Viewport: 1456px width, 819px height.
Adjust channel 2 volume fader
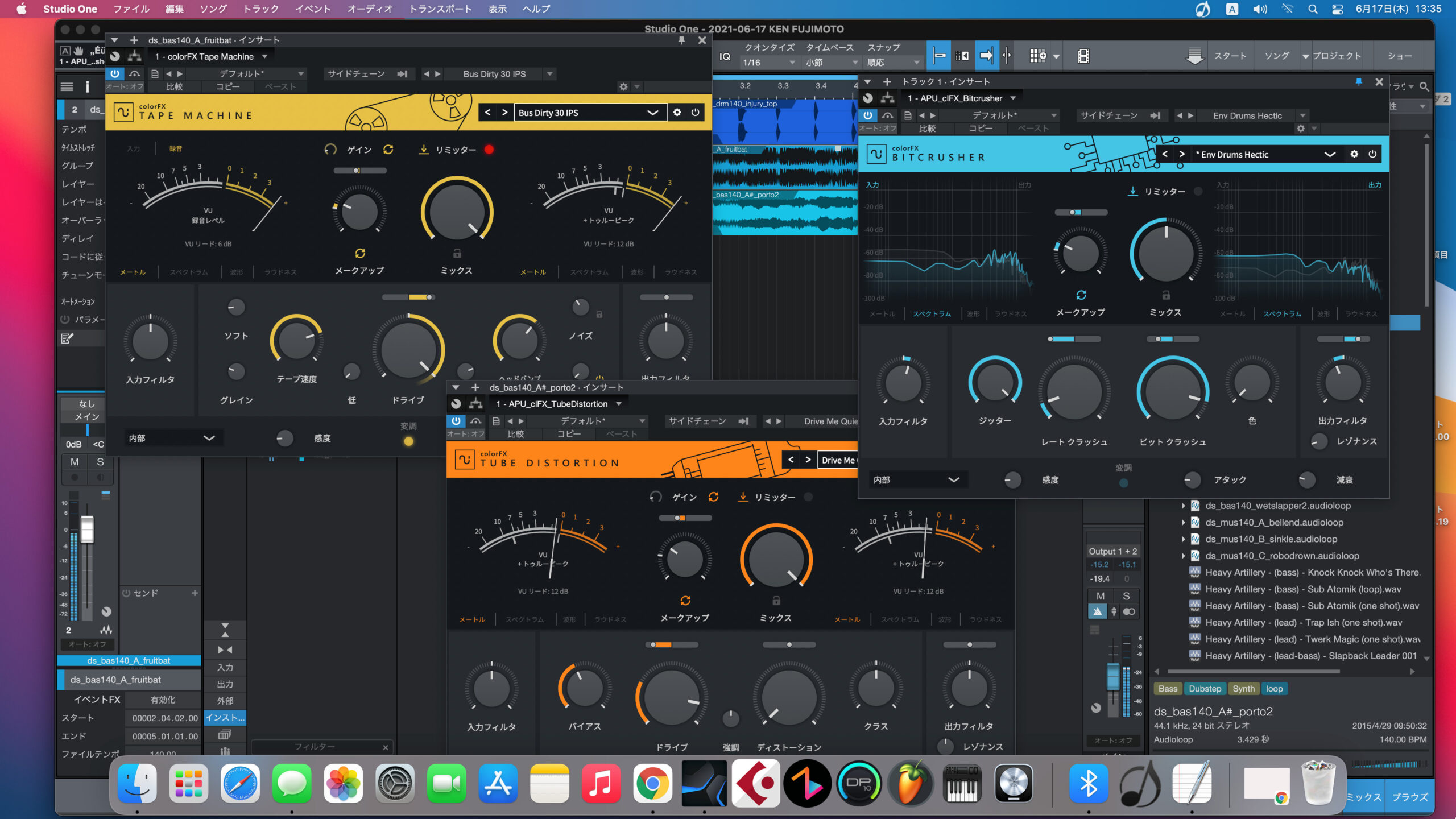click(x=87, y=530)
